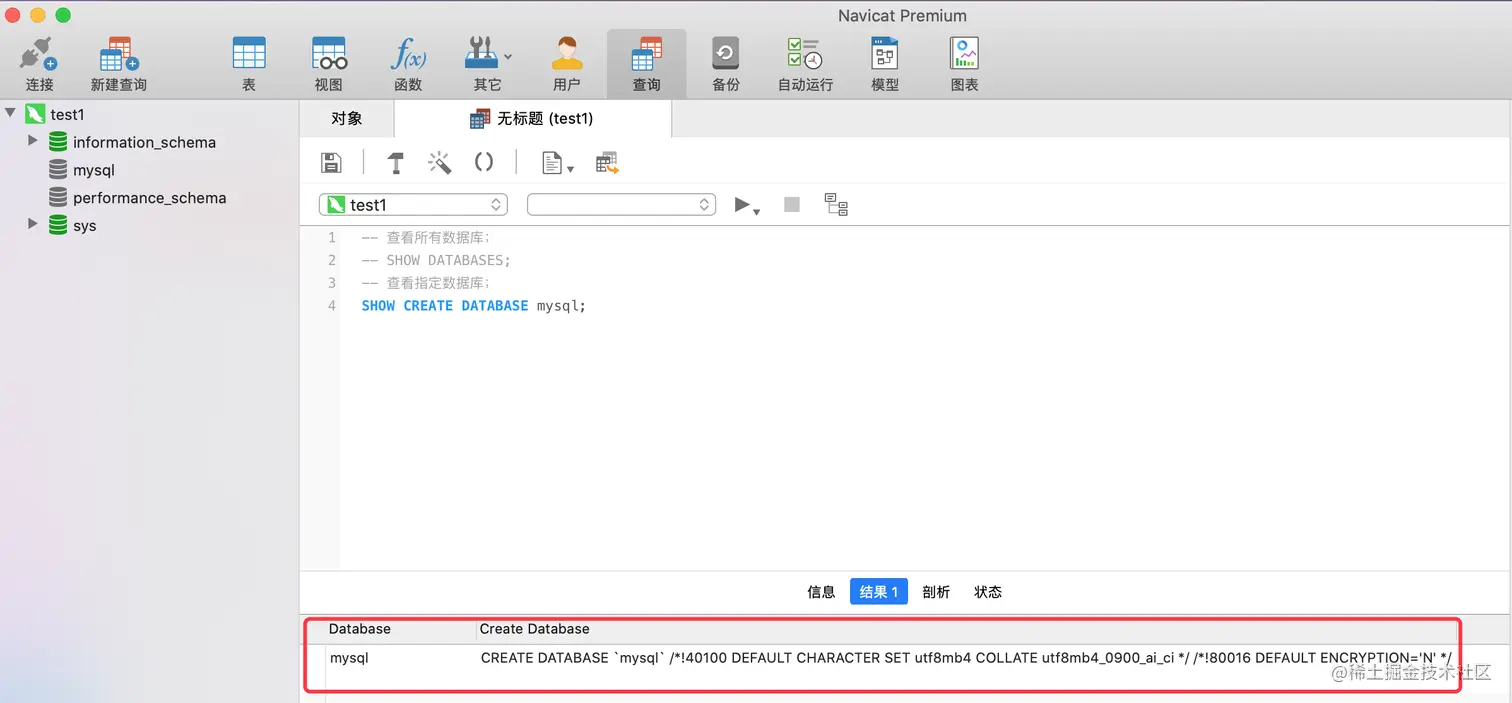1512x703 pixels.
Task: Open the 信息 message tab
Action: 821,592
